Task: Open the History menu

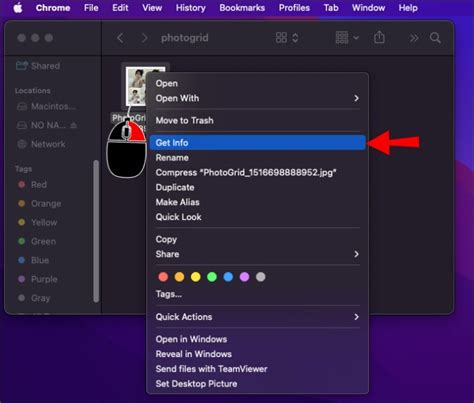Action: pos(191,8)
